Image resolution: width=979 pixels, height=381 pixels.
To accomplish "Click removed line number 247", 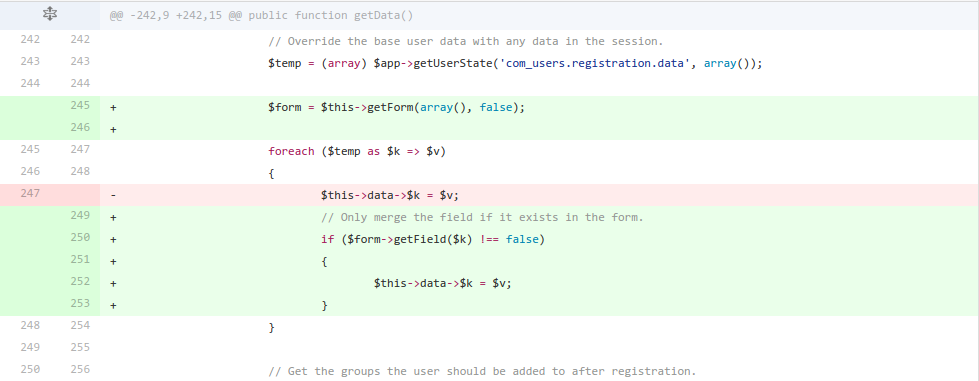I will [x=30, y=193].
